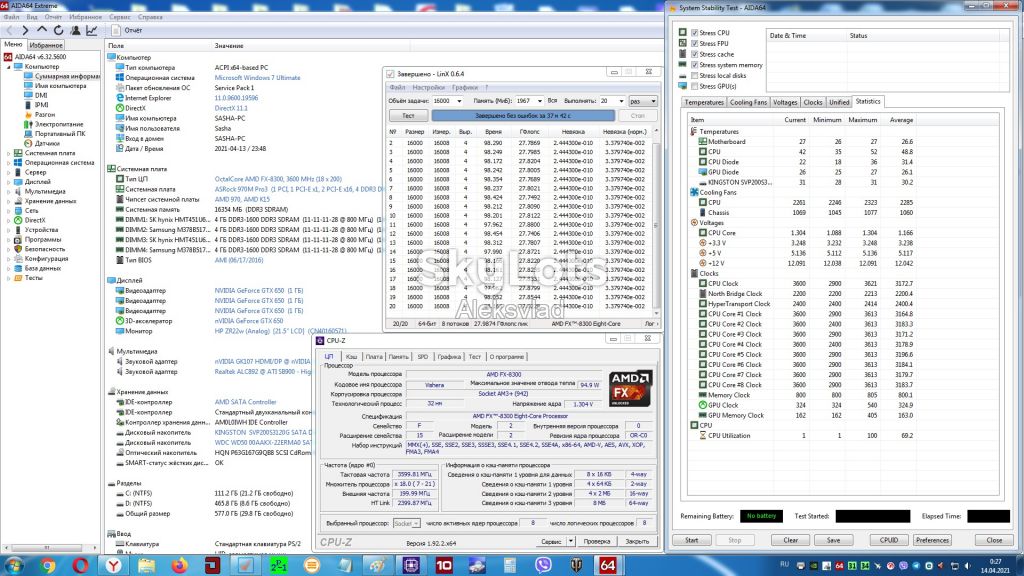
Task: Open Viber from the taskbar
Action: [543, 565]
